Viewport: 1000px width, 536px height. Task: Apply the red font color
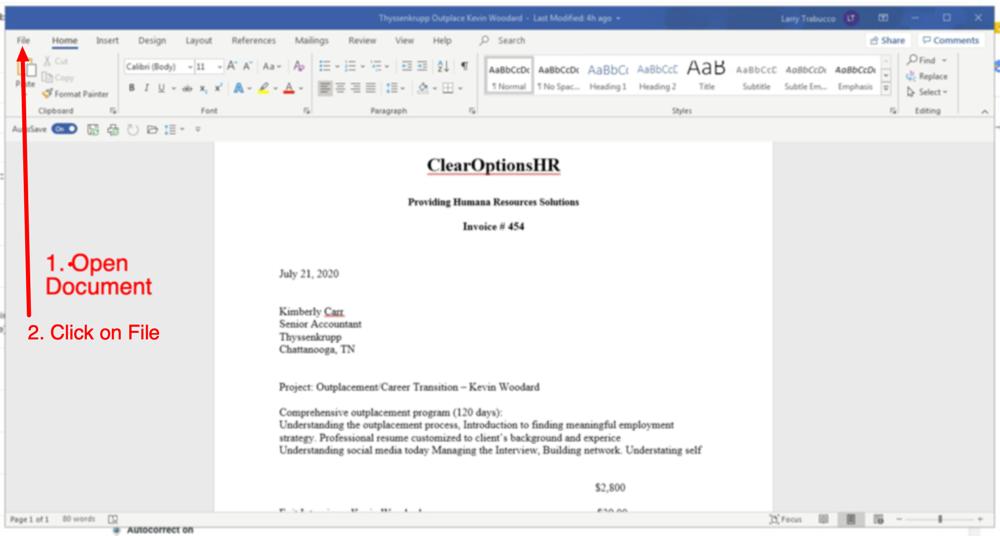pos(289,88)
